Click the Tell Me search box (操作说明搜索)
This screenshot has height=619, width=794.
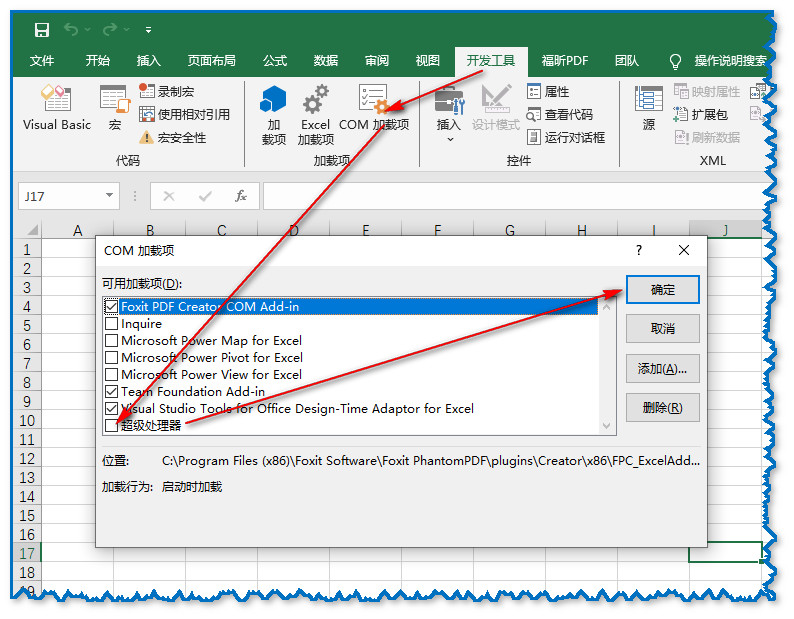point(730,61)
